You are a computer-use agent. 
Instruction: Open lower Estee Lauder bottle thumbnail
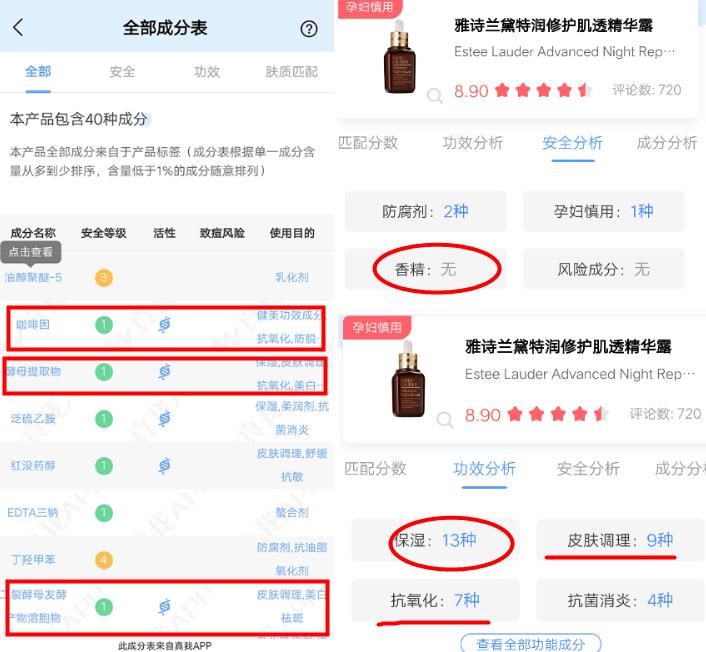point(408,379)
